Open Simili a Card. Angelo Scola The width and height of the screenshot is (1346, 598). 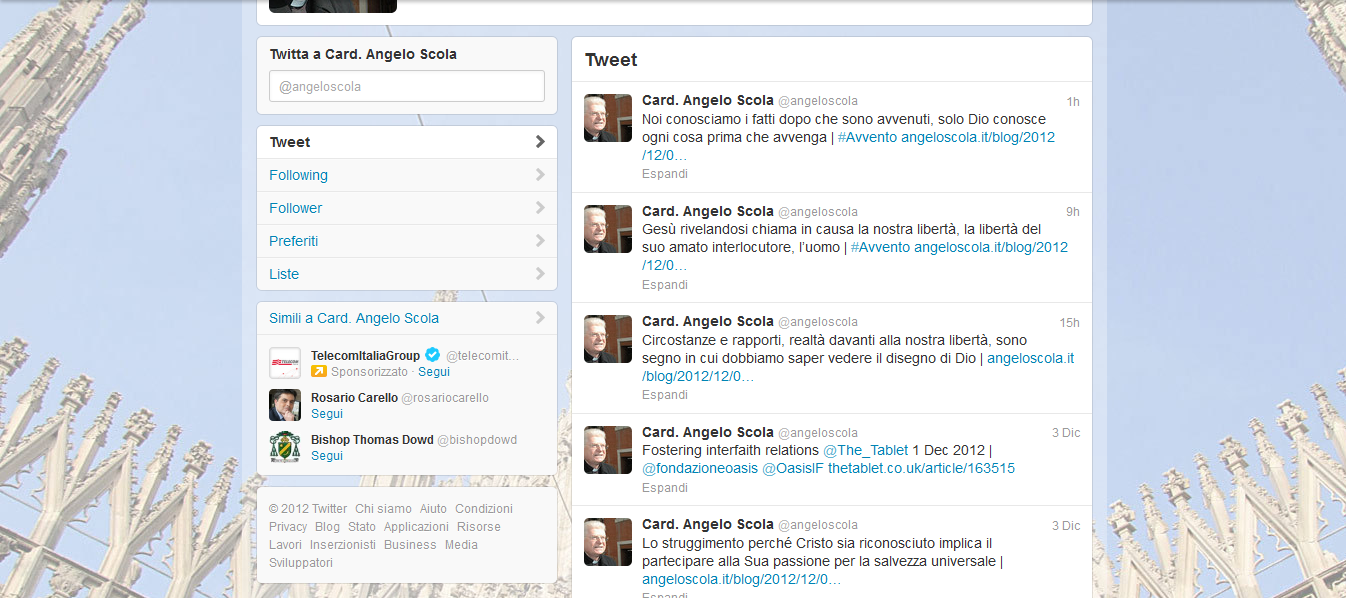coord(354,318)
